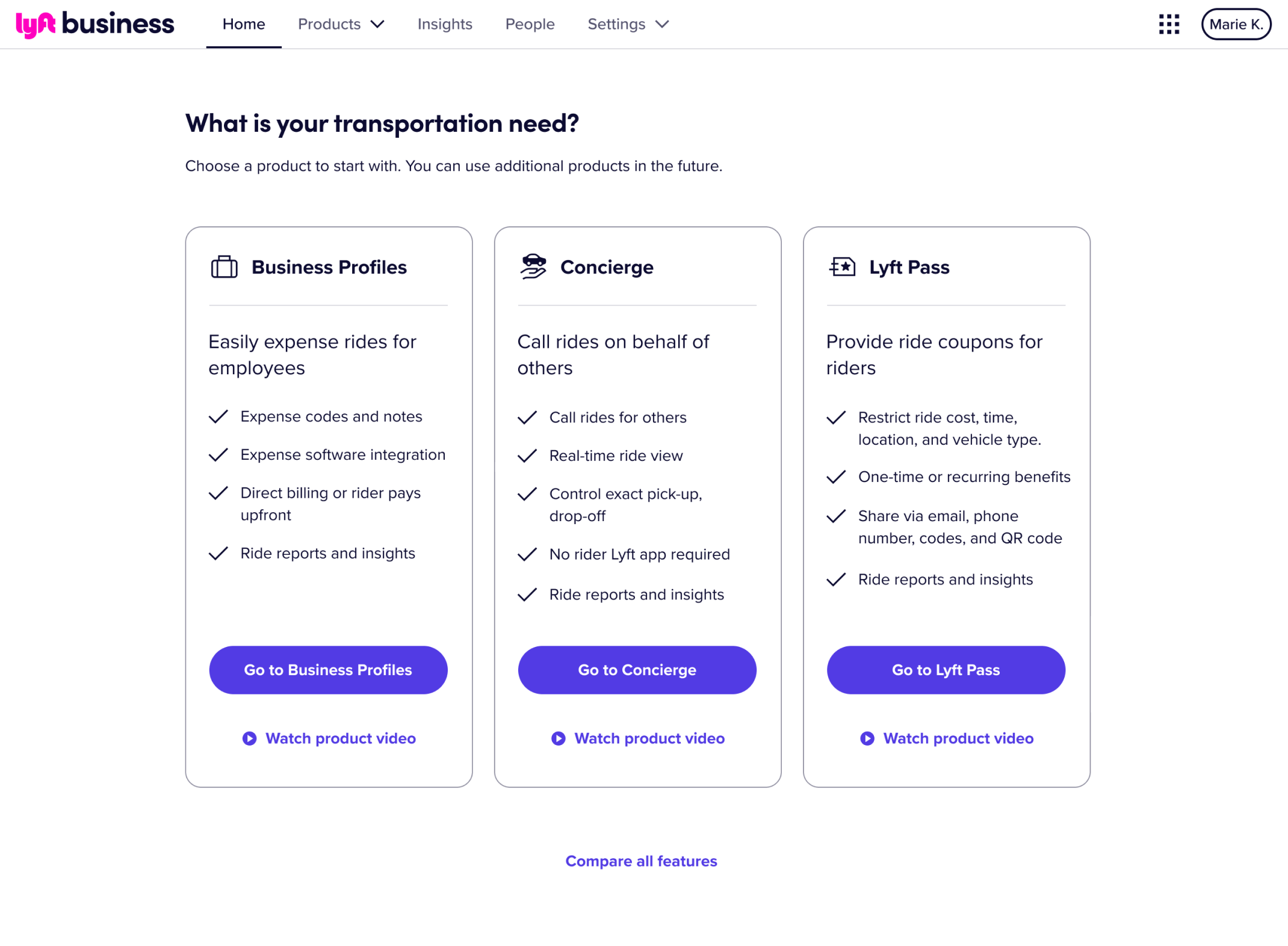Click Go to Concierge button
This screenshot has height=946, width=1288.
[637, 670]
